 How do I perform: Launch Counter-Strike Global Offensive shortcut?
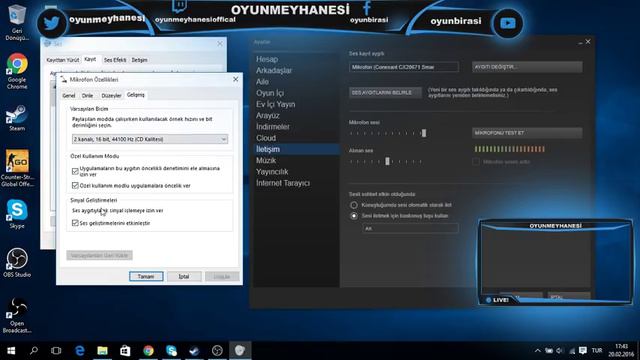click(17, 168)
